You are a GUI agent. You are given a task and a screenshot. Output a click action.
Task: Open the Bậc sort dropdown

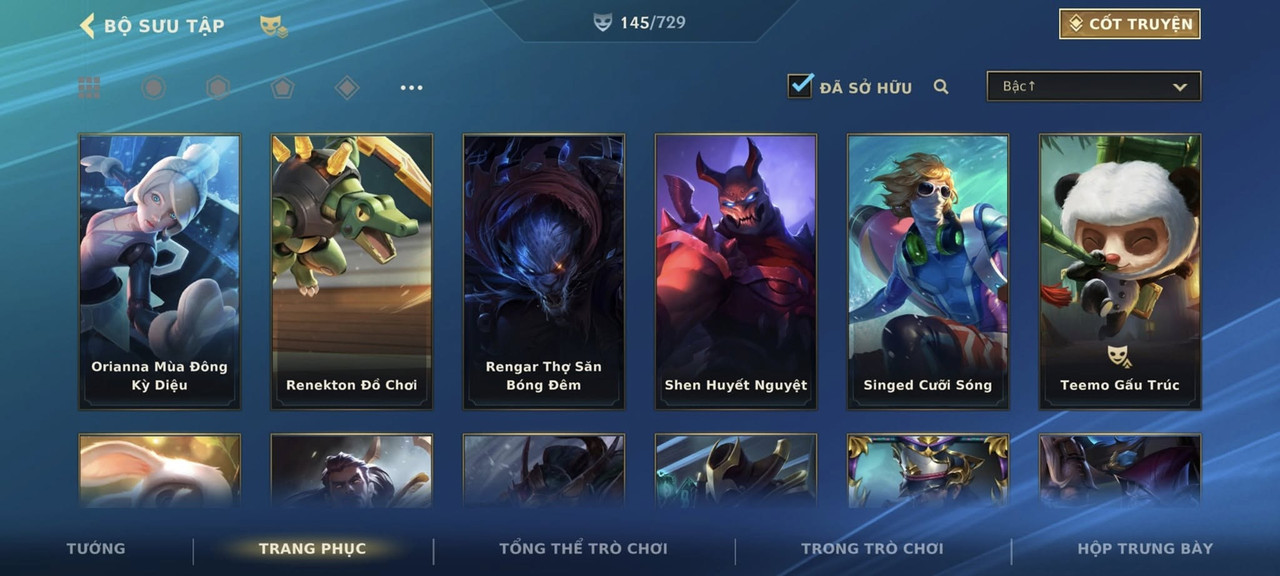(x=1094, y=86)
